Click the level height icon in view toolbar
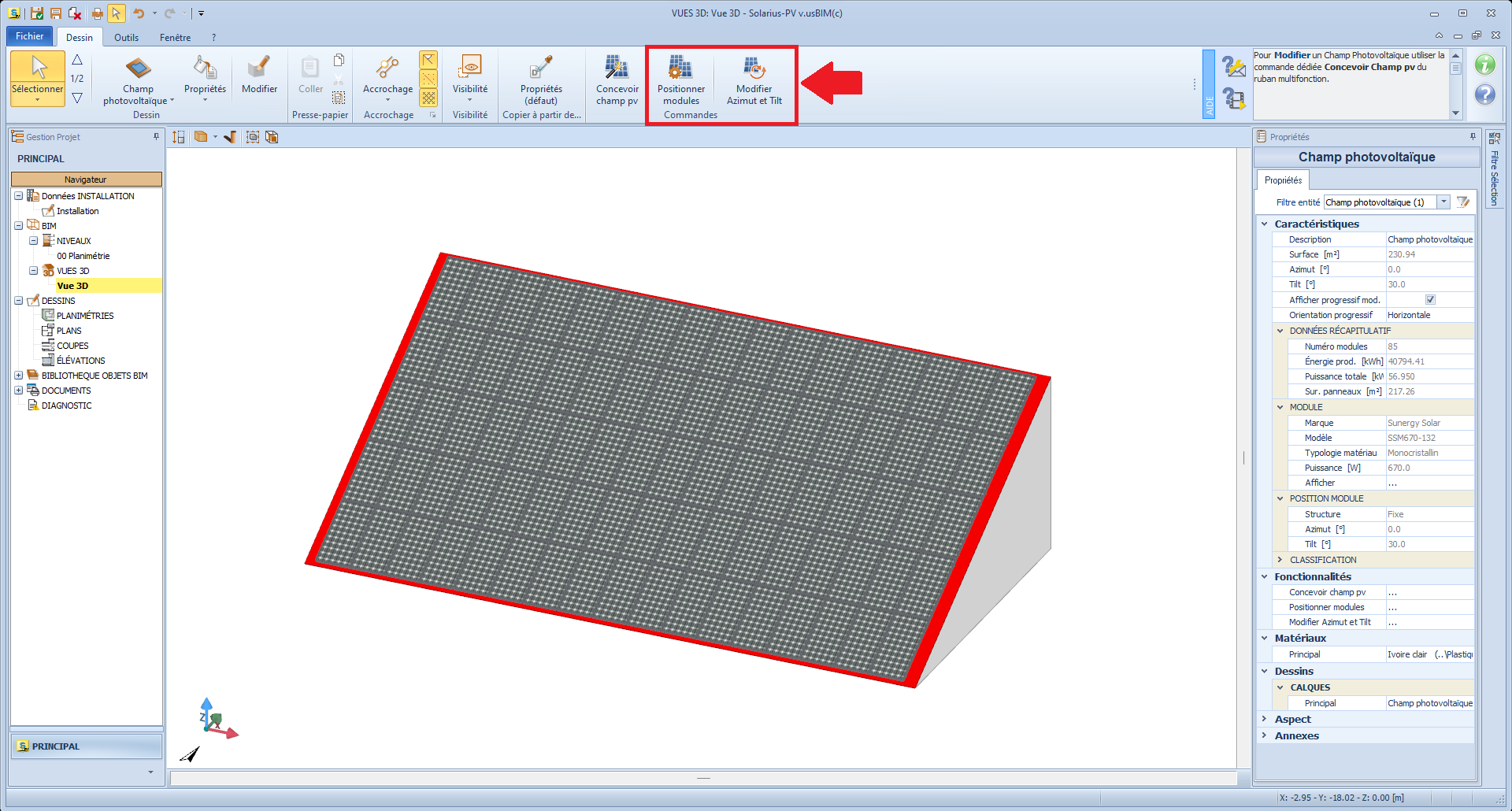Screen dimensions: 1512x811 (179, 137)
